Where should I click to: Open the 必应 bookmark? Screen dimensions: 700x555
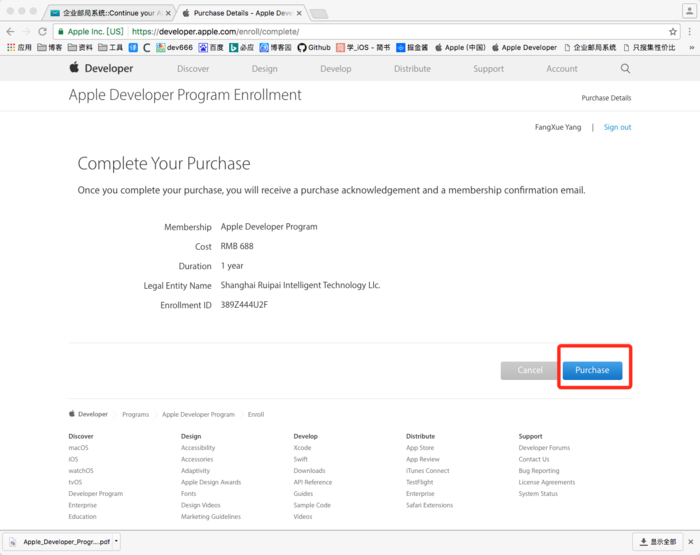[242, 47]
